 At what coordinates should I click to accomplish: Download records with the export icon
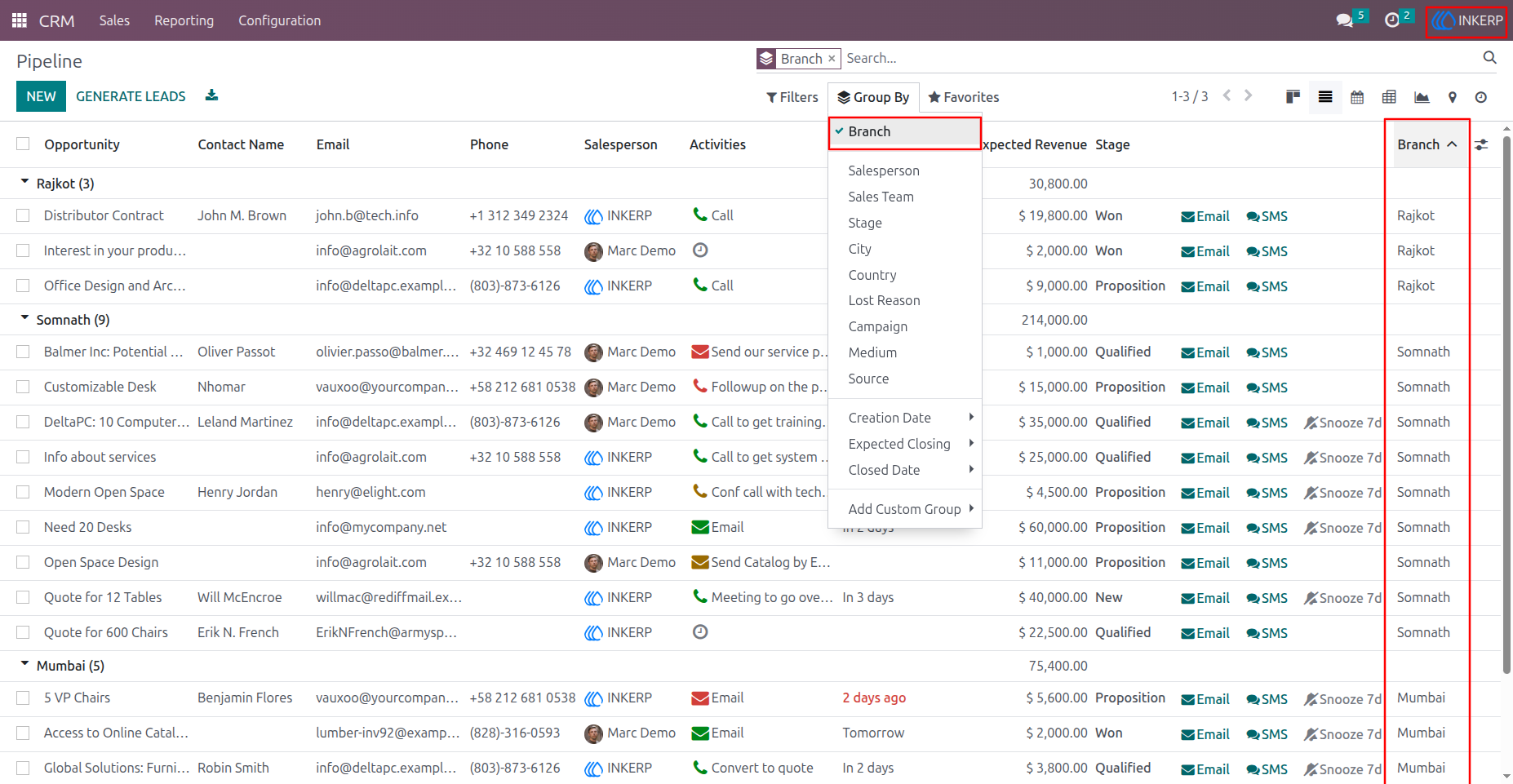click(211, 95)
